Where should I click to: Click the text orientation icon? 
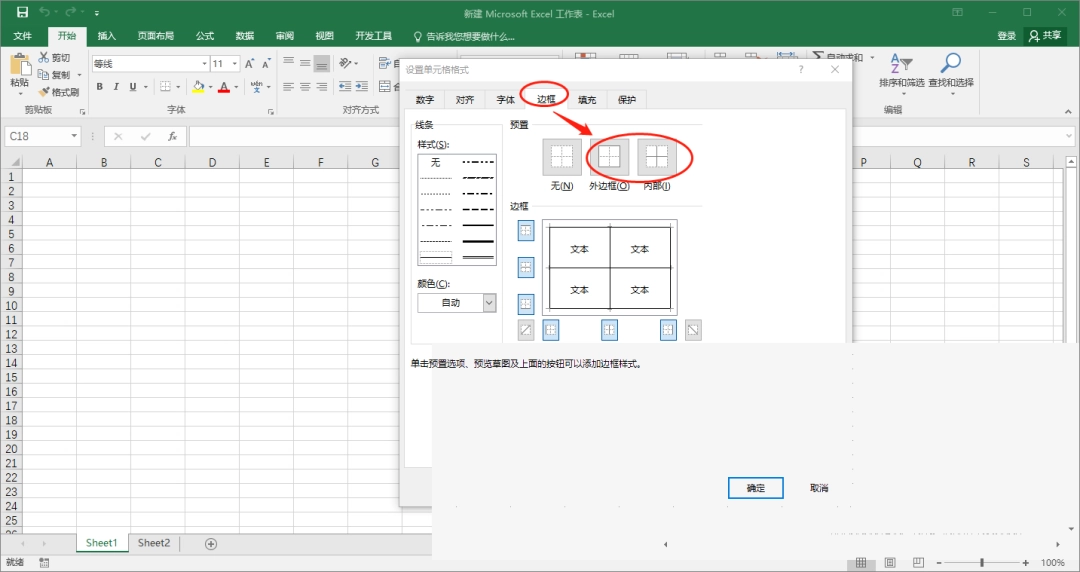coord(345,63)
